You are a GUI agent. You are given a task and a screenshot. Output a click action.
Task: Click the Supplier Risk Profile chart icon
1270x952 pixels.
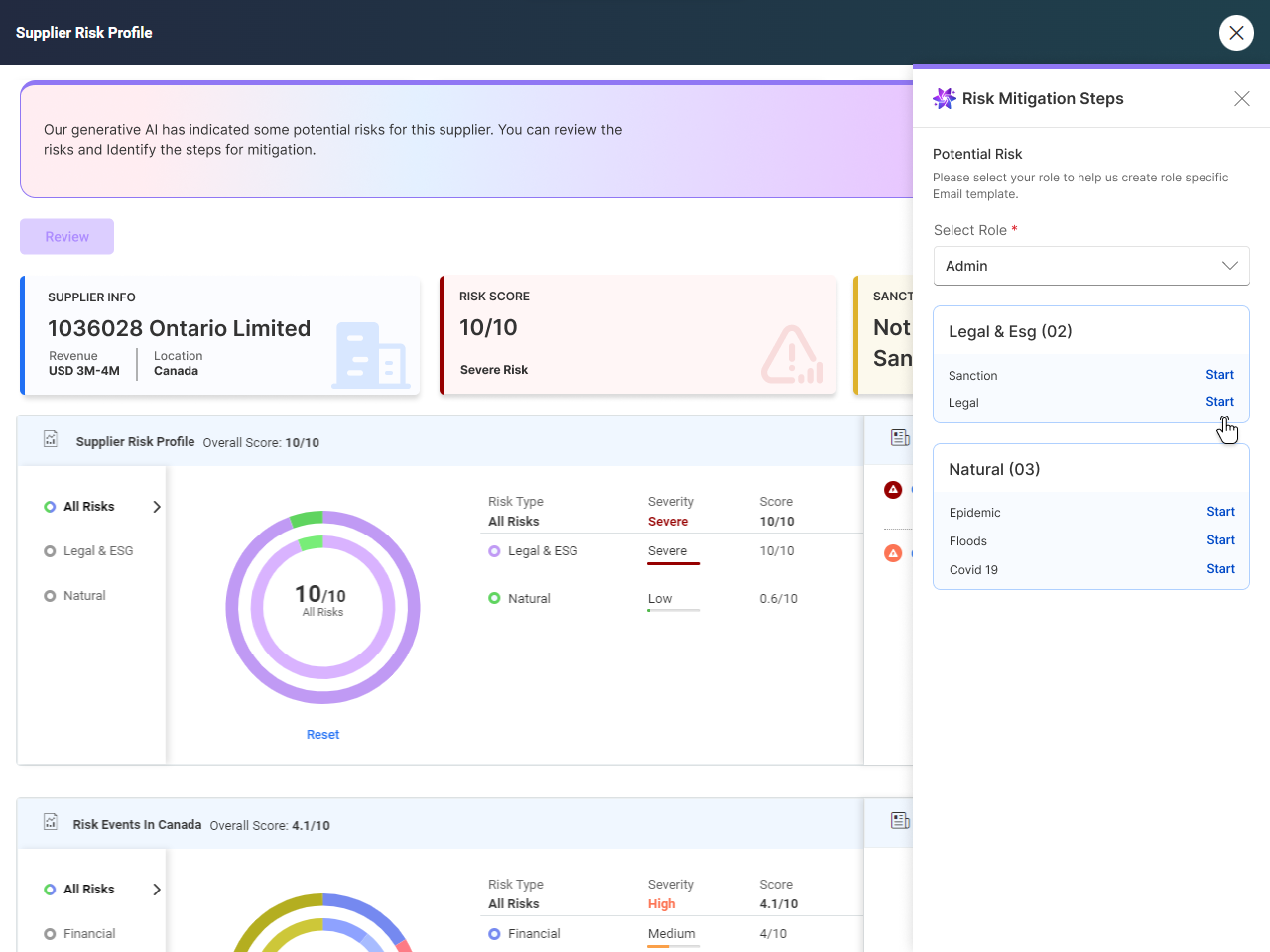click(51, 438)
